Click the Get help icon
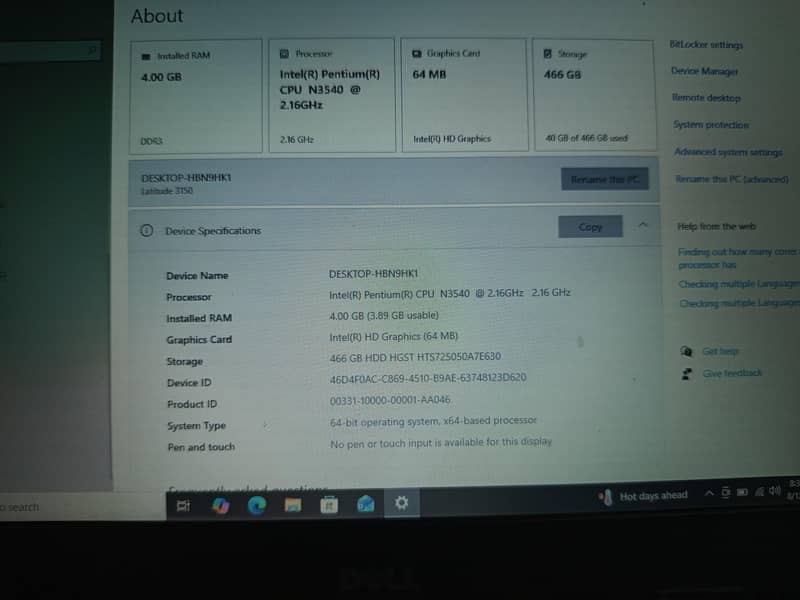800x600 pixels. tap(686, 351)
